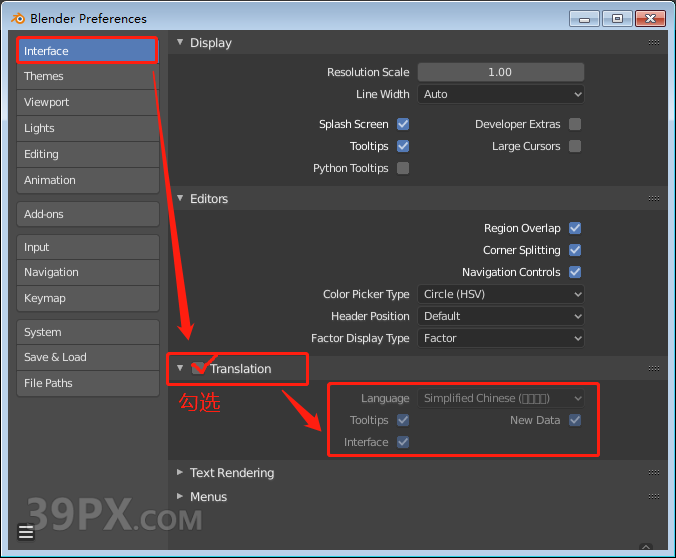The image size is (676, 558).
Task: Click the Display panel drag grip icon
Action: [x=653, y=43]
